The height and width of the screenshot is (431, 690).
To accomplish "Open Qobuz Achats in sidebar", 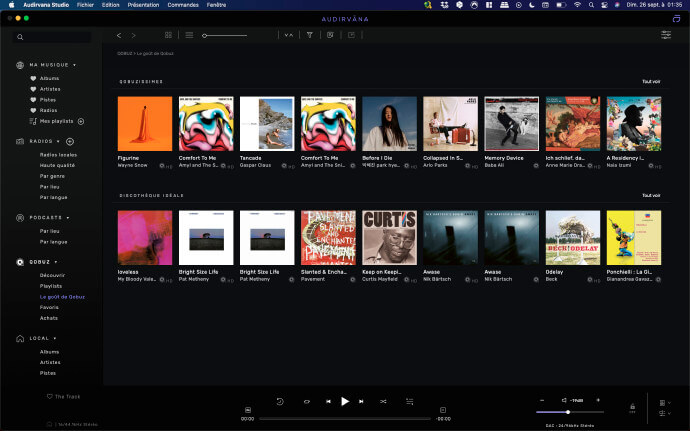I will click(49, 318).
